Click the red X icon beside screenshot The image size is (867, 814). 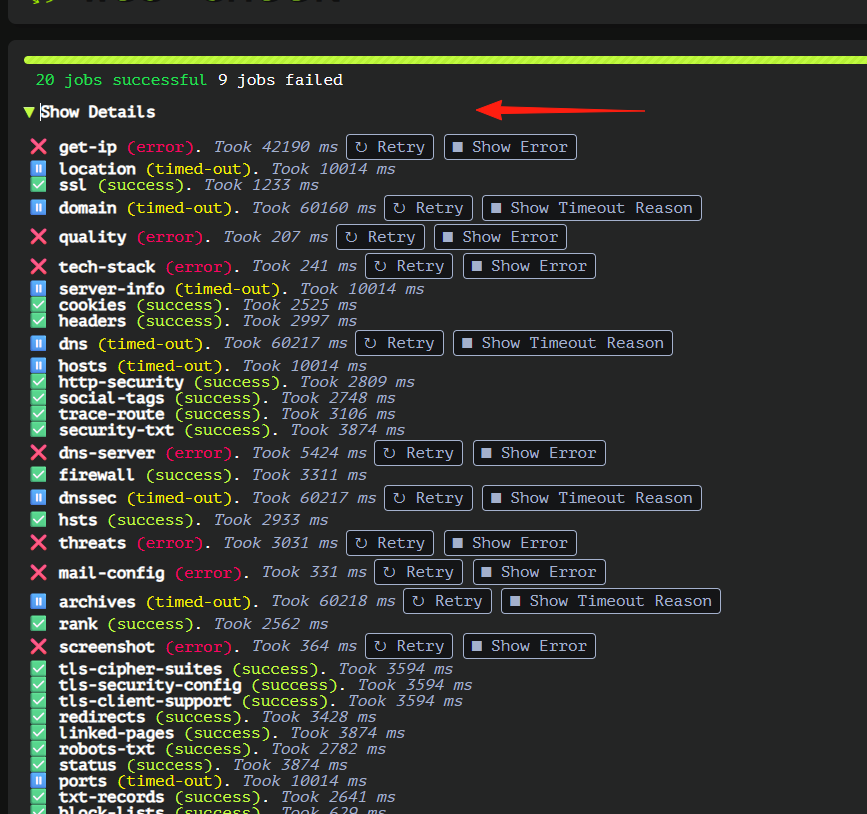coord(38,646)
